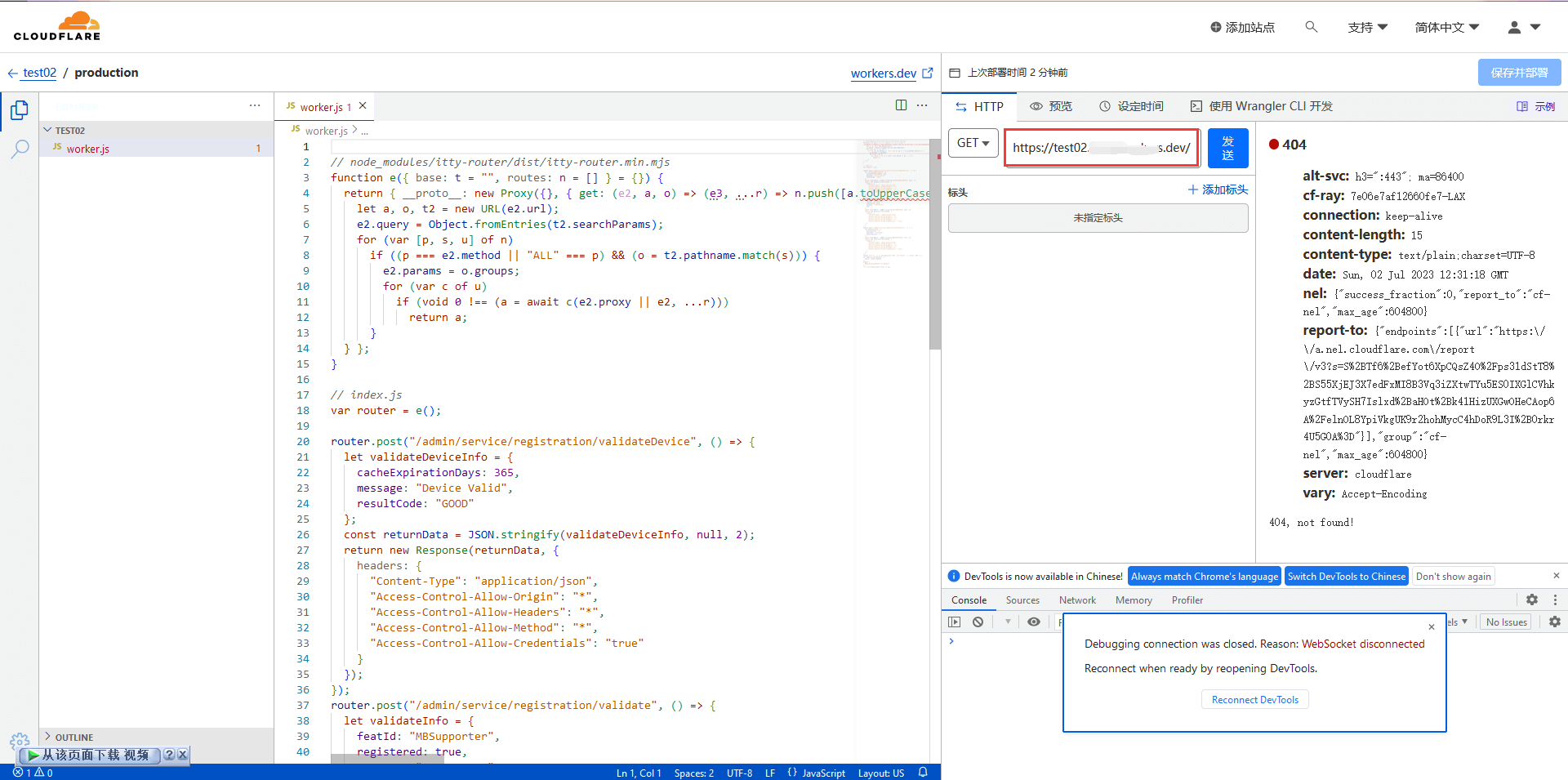1568x780 pixels.
Task: Toggle the live expression eye icon
Action: pyautogui.click(x=1034, y=622)
